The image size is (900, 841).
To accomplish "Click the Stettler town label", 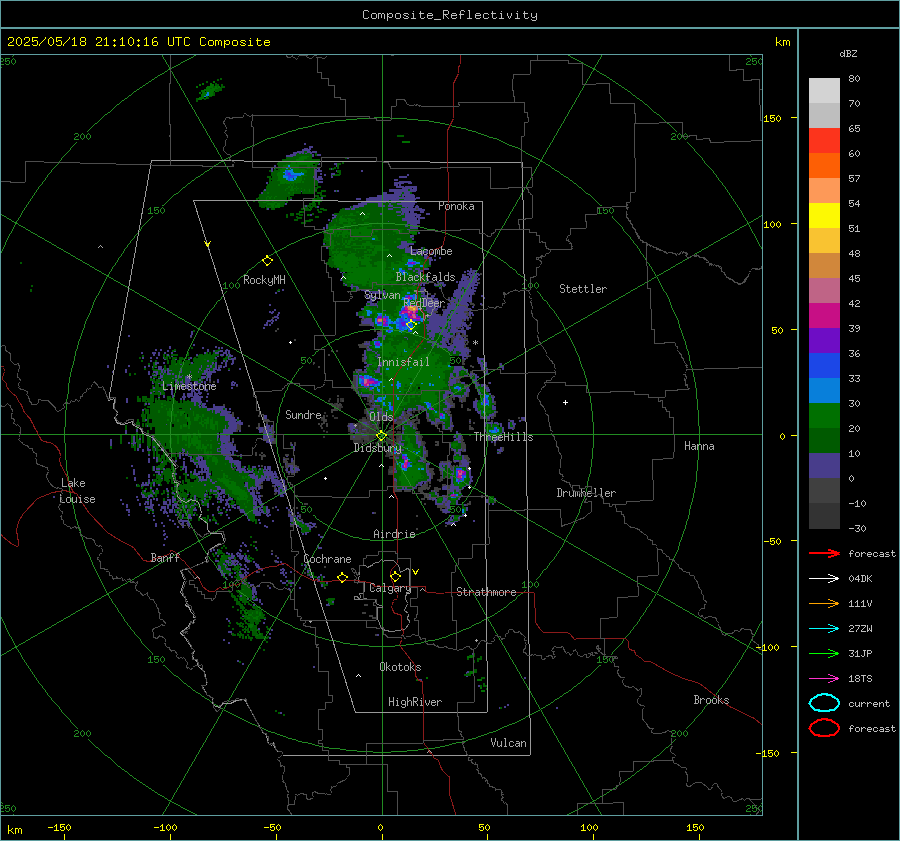I will 583,289.
